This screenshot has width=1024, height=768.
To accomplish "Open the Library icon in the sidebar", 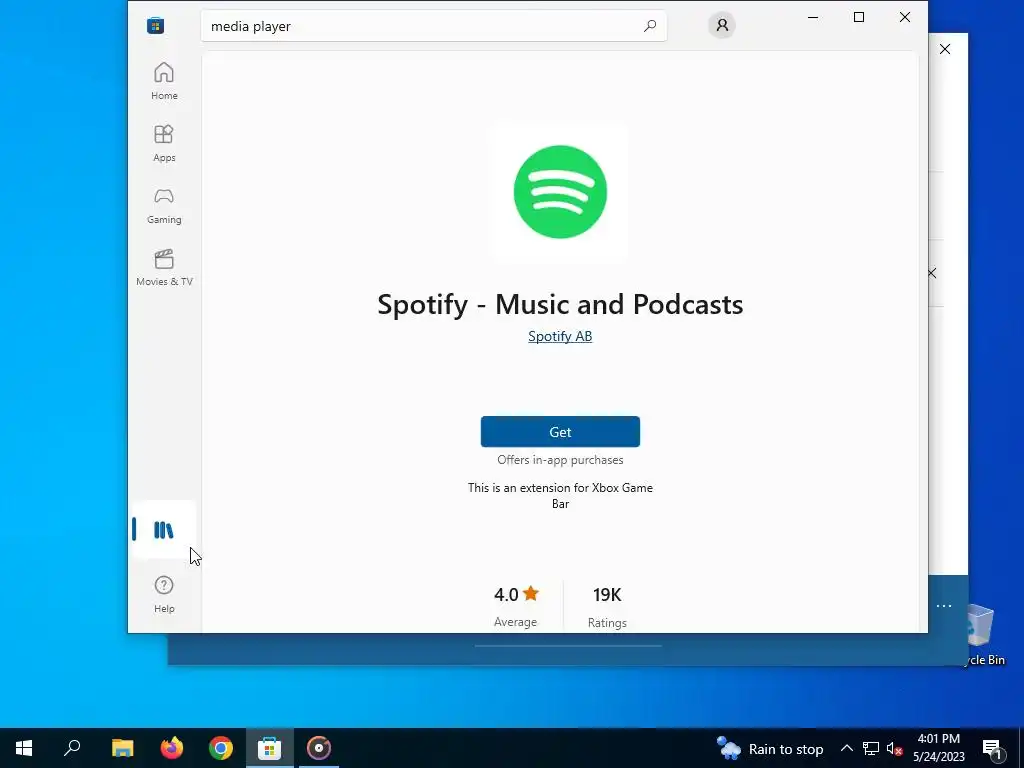I will point(164,530).
